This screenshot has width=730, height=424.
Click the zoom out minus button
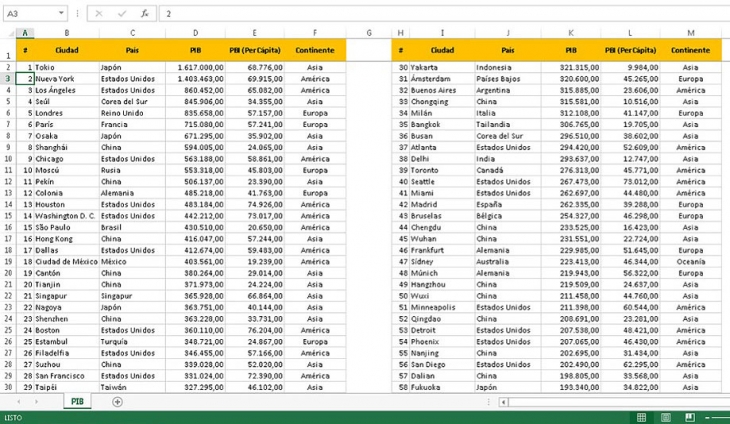(708, 417)
